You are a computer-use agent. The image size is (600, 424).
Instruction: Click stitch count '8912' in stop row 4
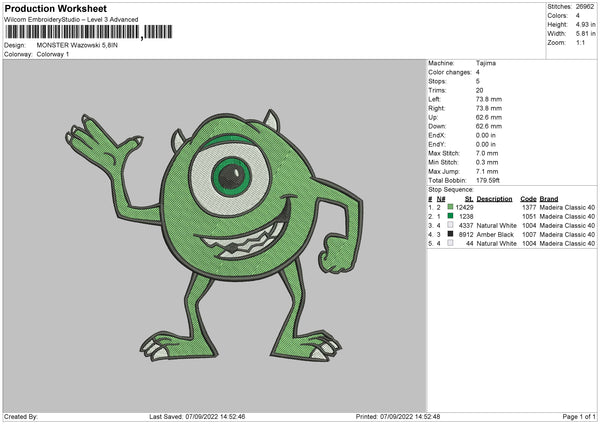(466, 234)
